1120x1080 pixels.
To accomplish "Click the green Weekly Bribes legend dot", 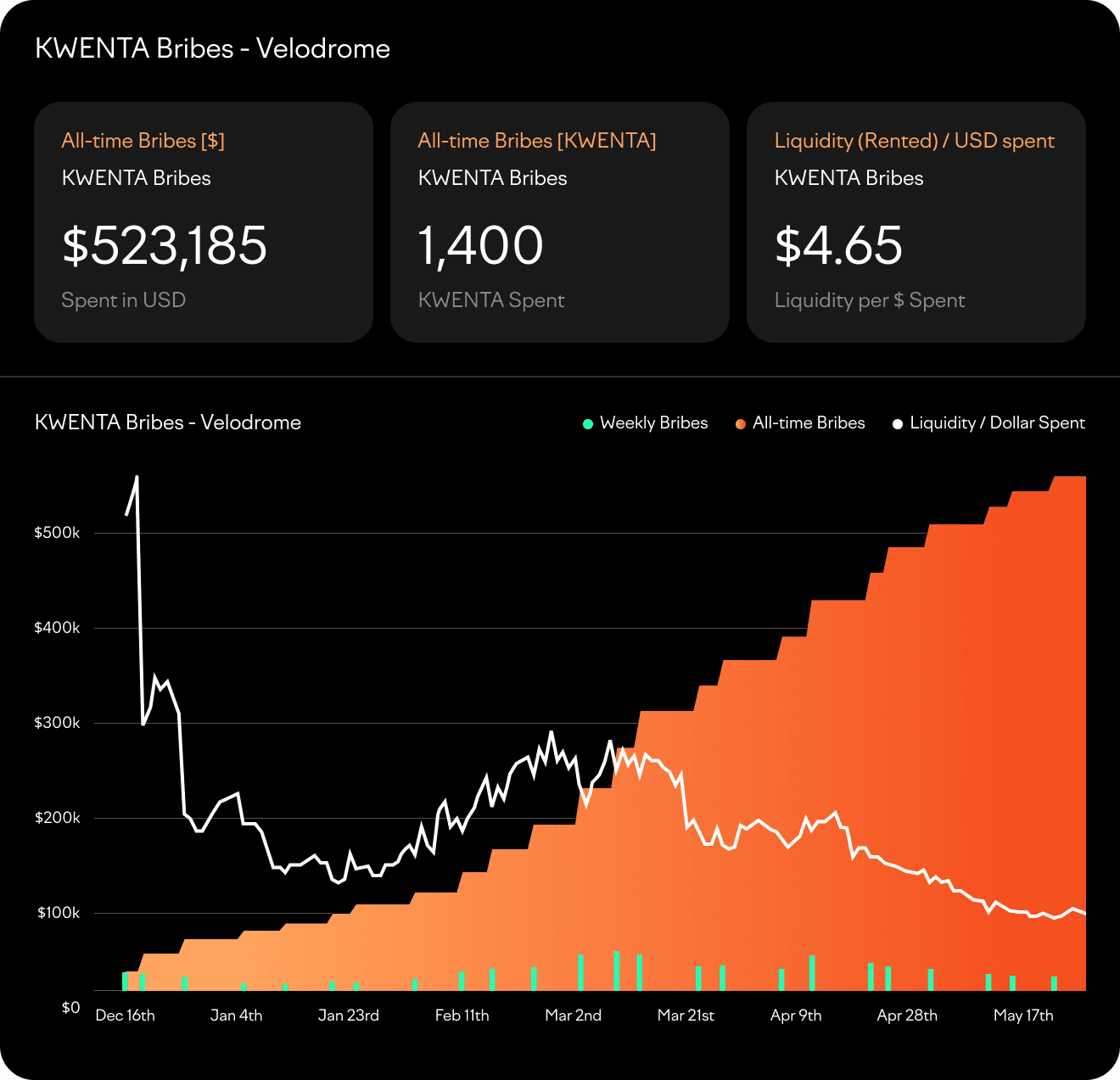I will click(588, 423).
